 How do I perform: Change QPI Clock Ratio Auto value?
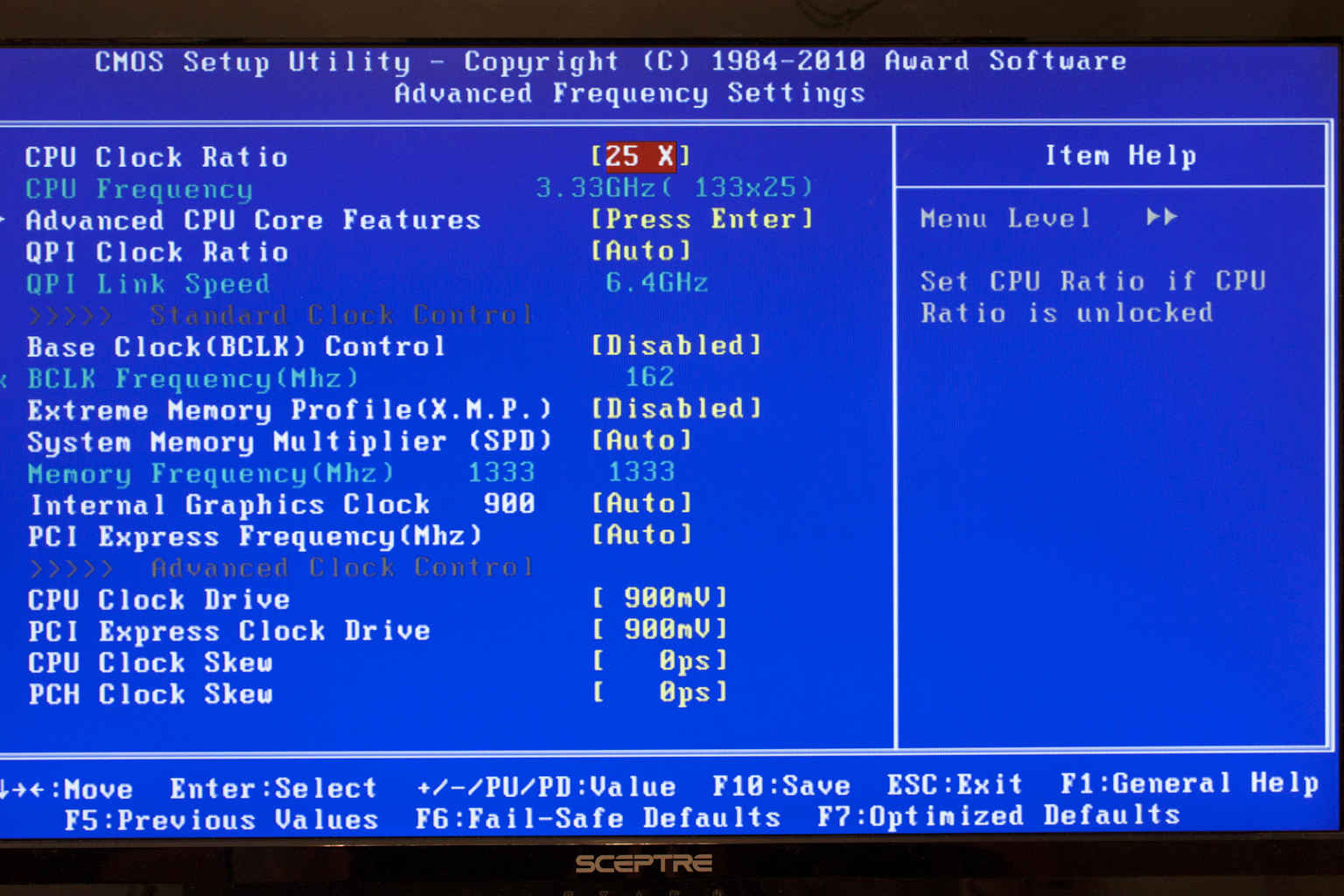click(x=641, y=251)
